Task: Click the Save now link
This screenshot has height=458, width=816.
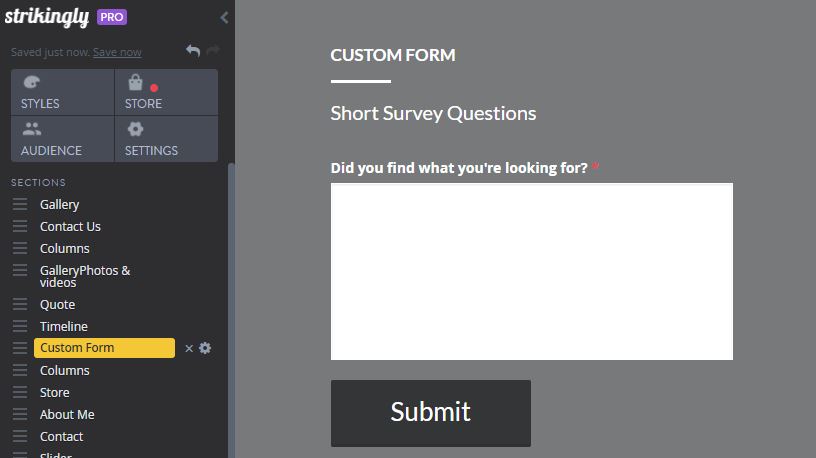Action: [x=117, y=52]
